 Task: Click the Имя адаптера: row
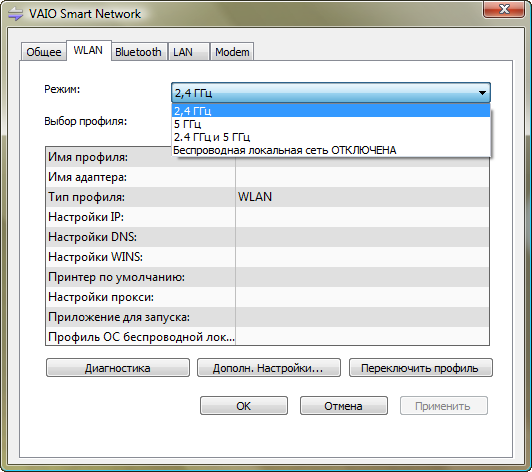pos(267,177)
